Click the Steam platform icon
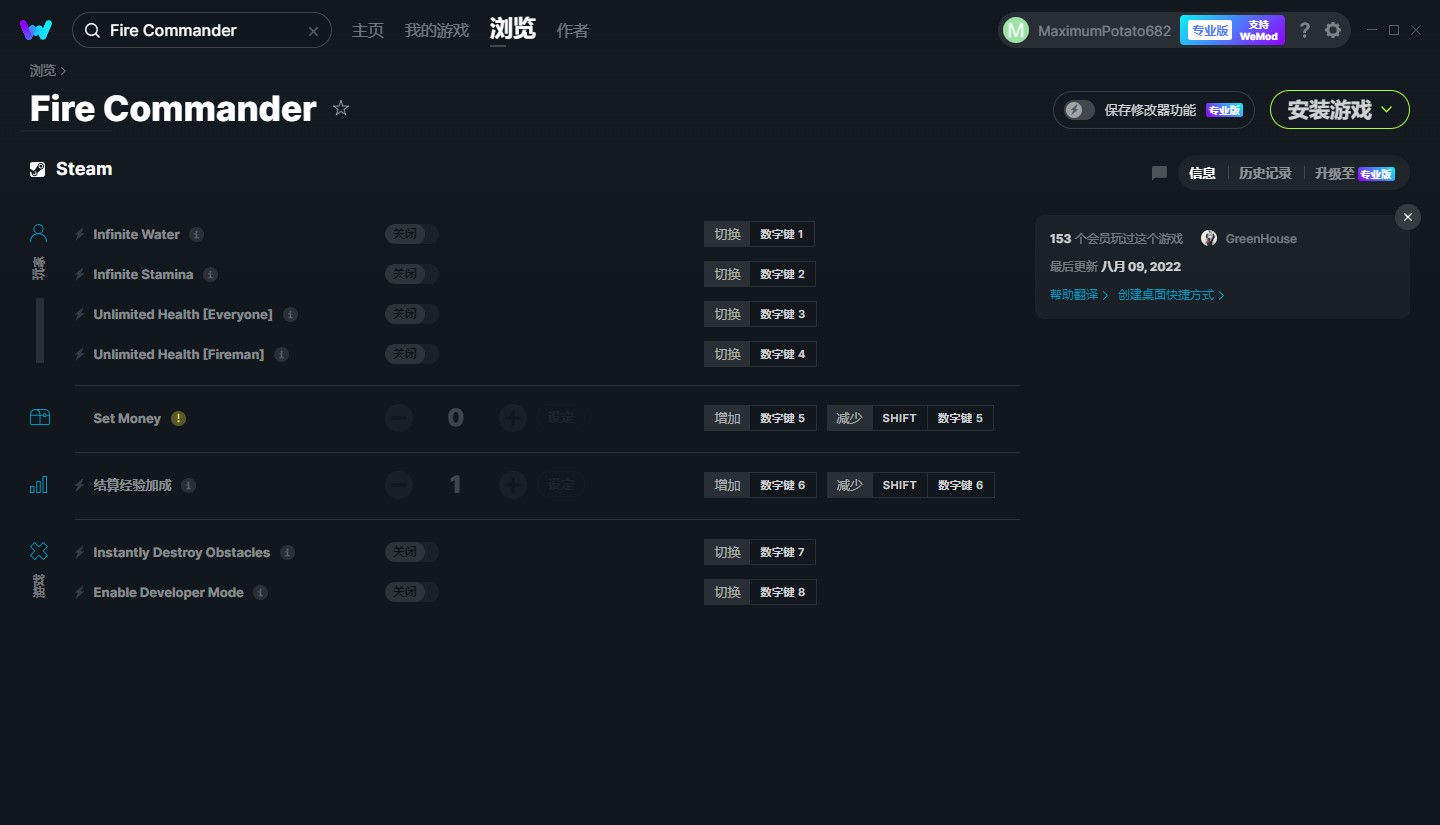1440x825 pixels. pyautogui.click(x=38, y=169)
